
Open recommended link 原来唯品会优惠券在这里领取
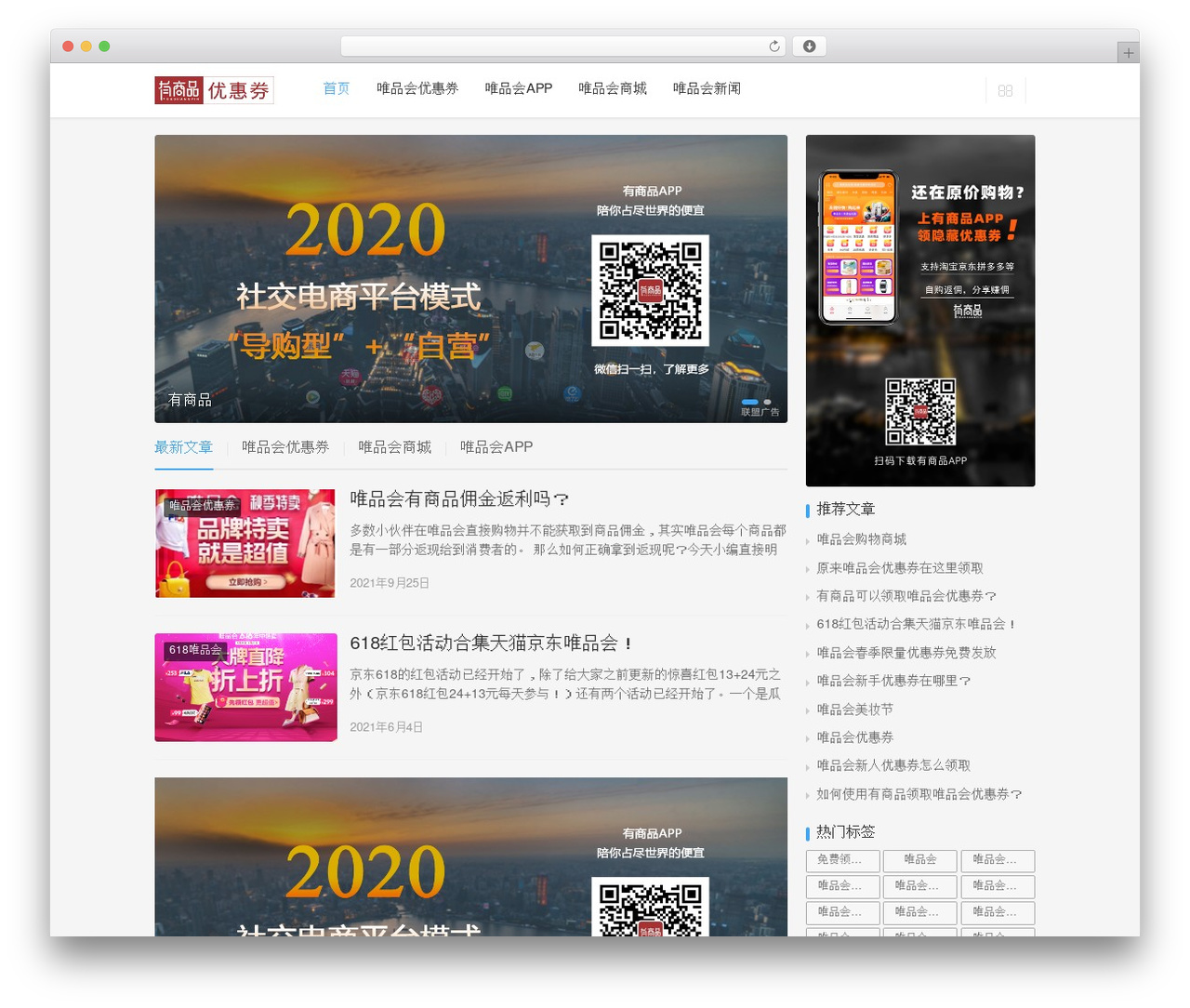[900, 568]
